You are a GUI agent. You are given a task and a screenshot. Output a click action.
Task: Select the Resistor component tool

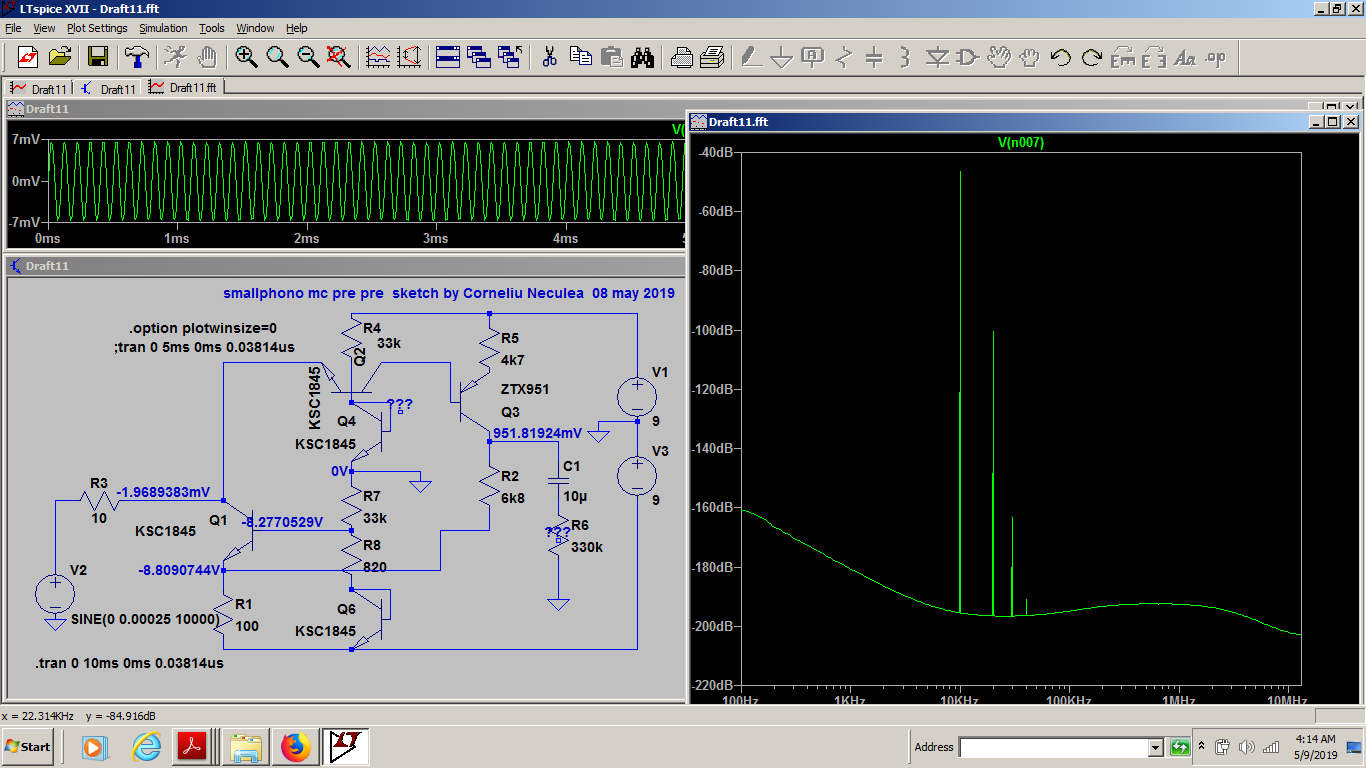844,56
